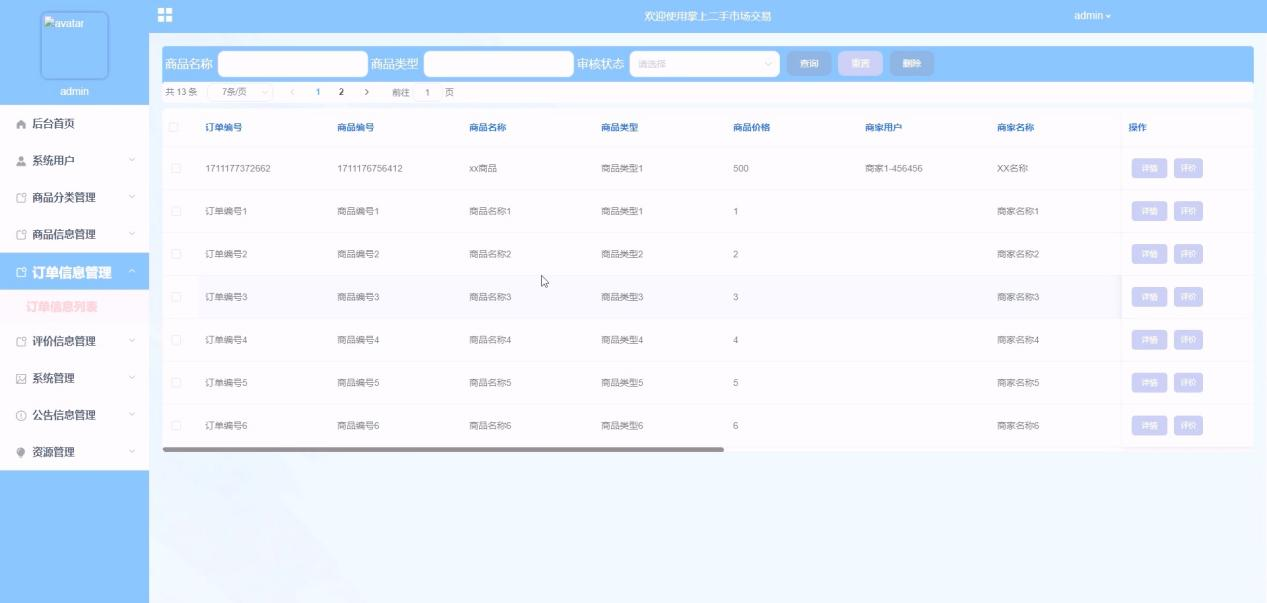1267x603 pixels.
Task: Open the 资源管理 sidebar menu
Action: pyautogui.click(x=74, y=452)
